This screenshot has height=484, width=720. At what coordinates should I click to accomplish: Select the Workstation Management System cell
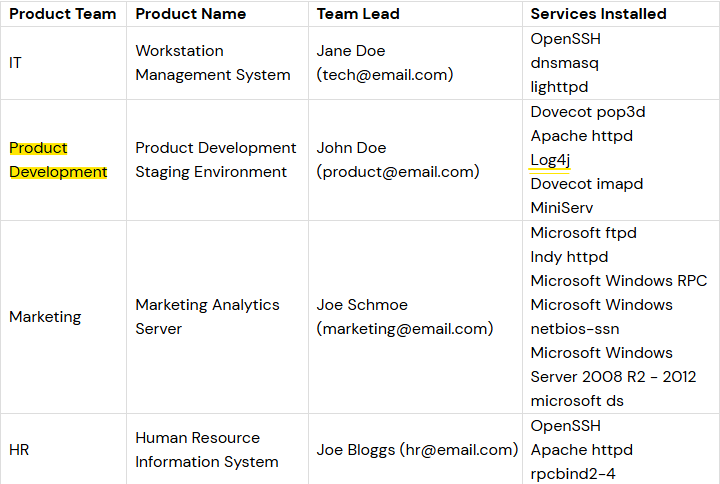tap(213, 63)
